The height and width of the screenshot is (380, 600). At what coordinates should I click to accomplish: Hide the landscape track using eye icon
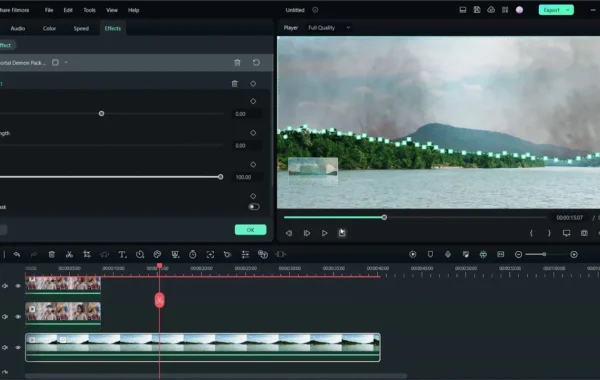point(18,347)
